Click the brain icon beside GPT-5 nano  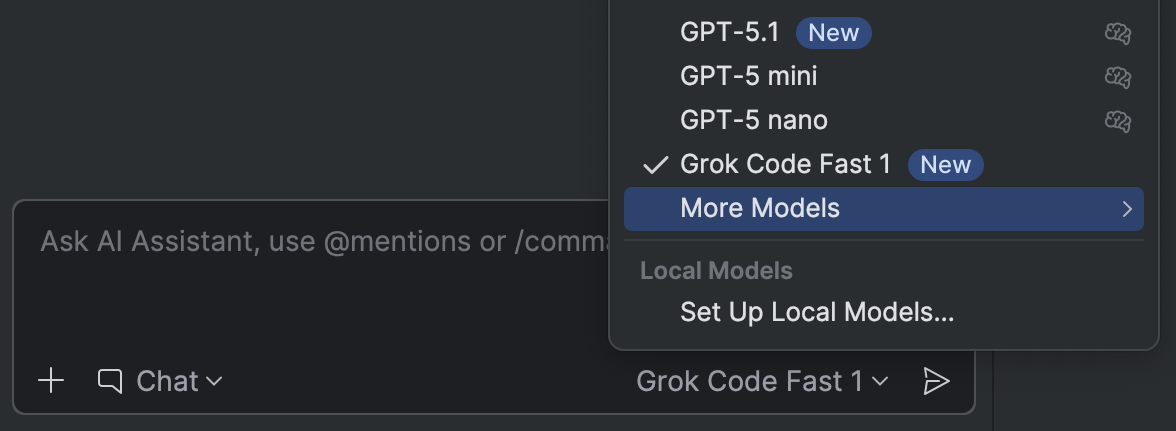click(x=1117, y=120)
